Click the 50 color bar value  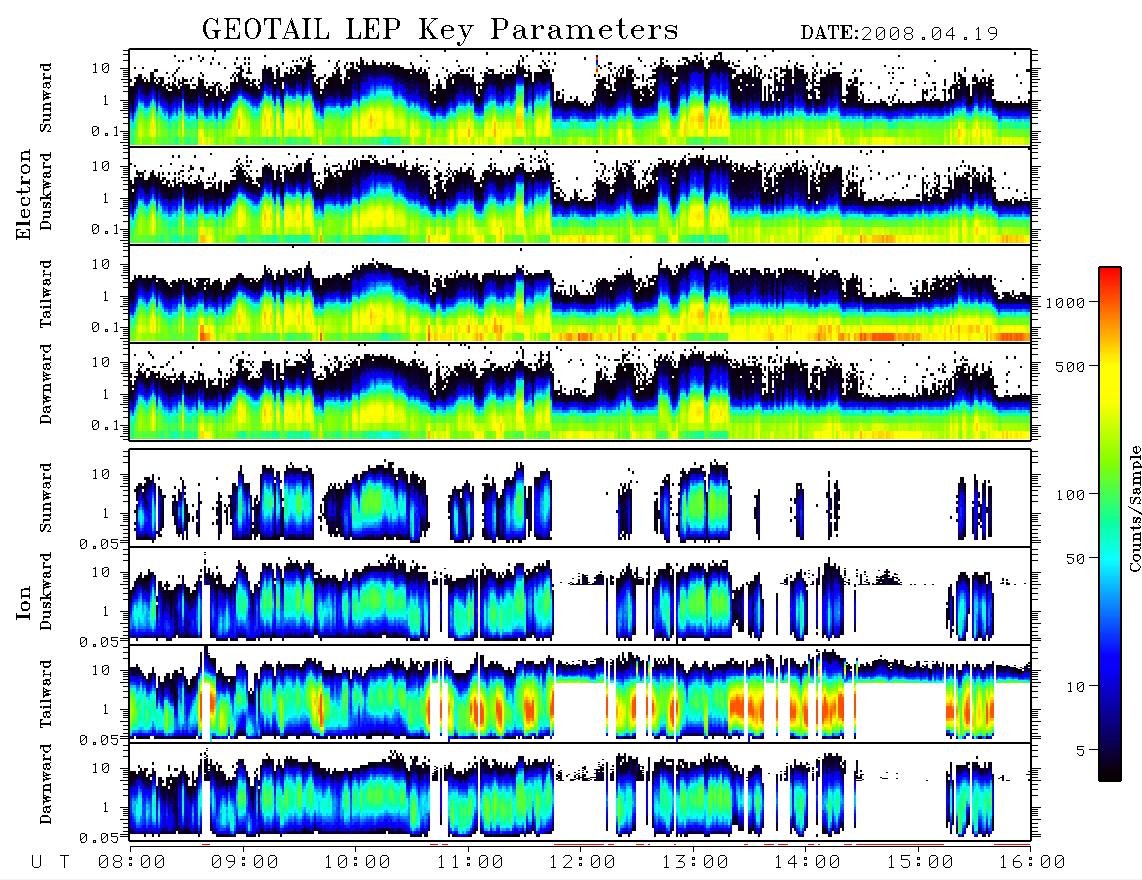(x=1075, y=559)
